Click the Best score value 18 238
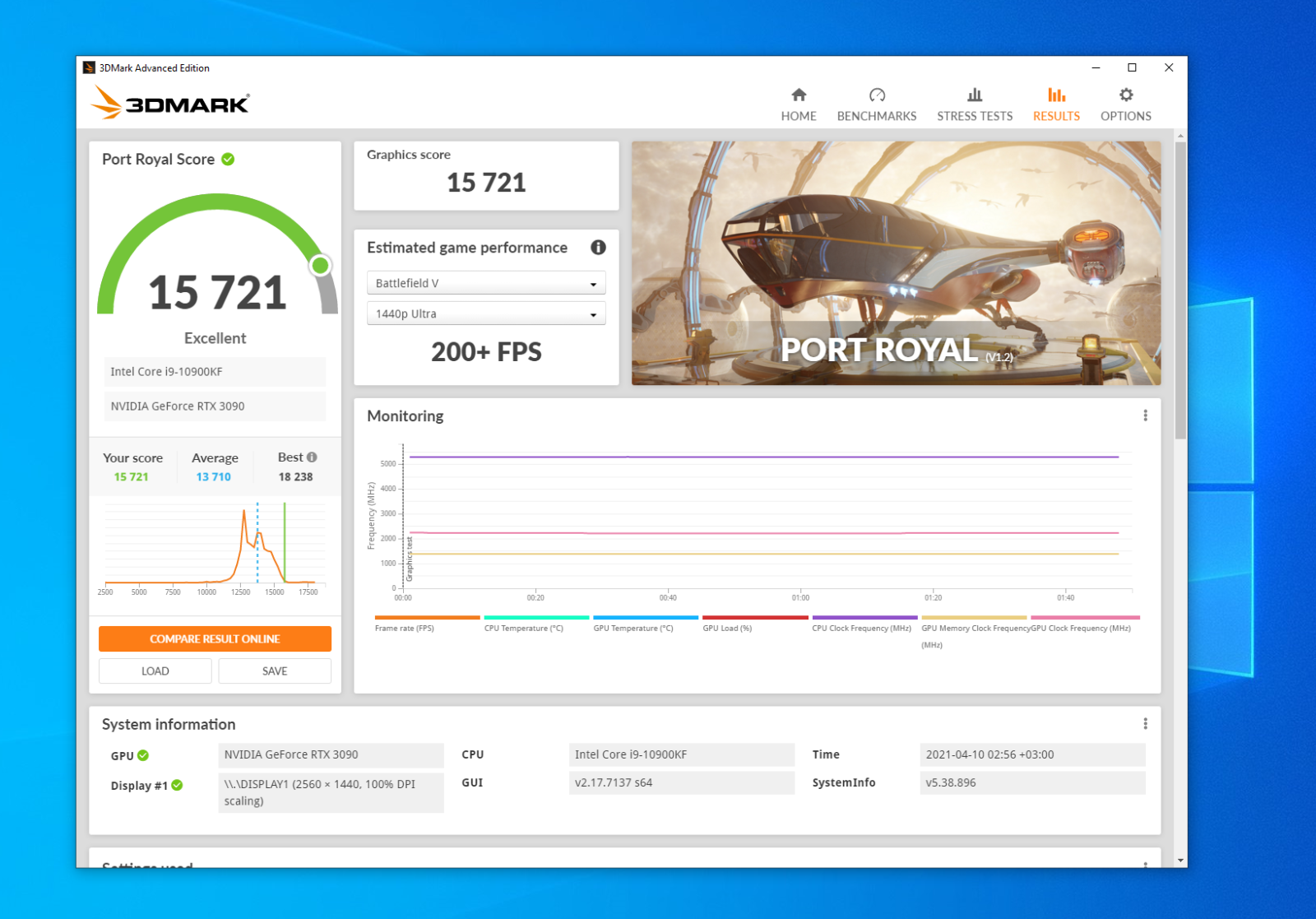 295,476
